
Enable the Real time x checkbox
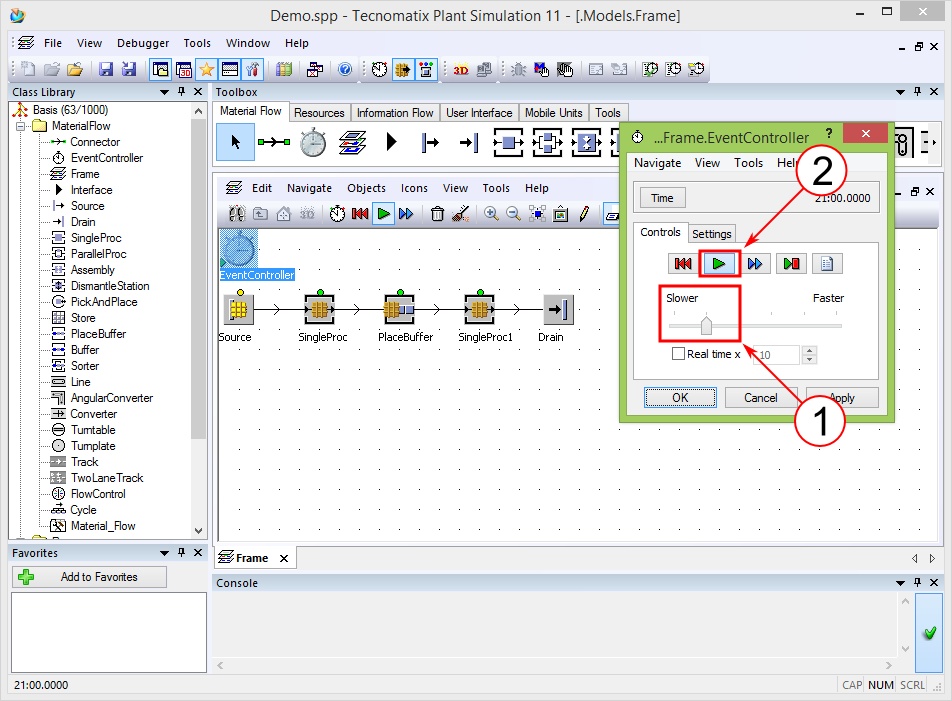pyautogui.click(x=678, y=354)
